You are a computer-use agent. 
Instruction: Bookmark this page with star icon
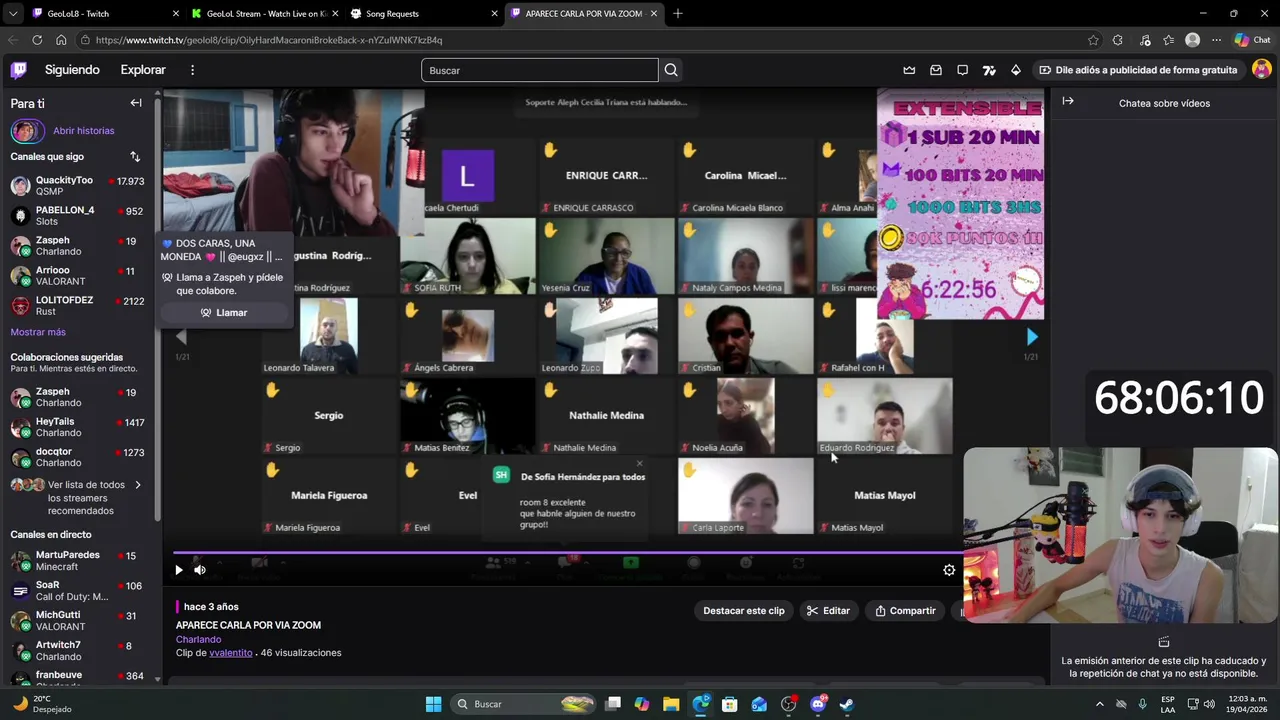click(x=1093, y=40)
